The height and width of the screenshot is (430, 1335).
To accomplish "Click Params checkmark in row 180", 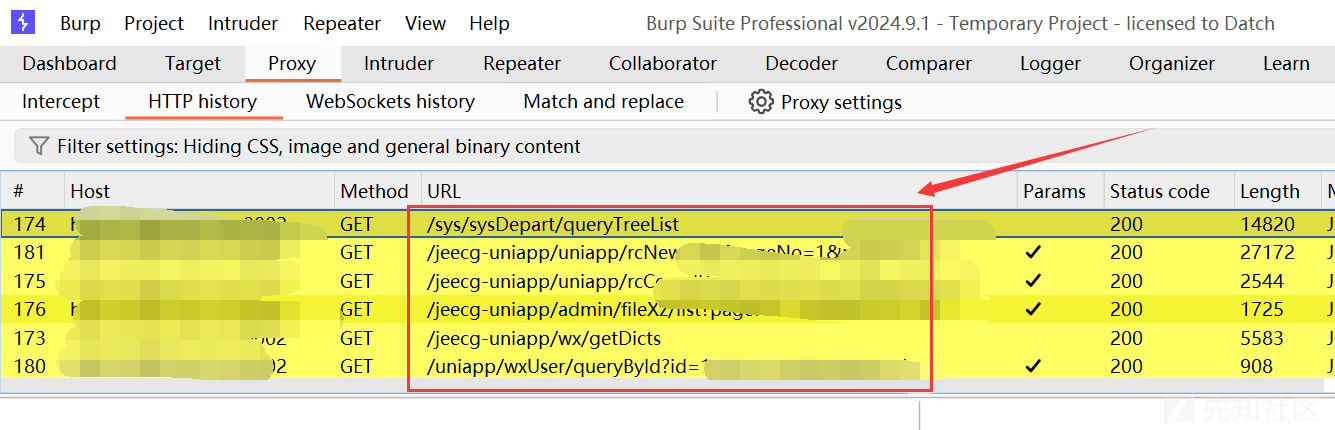I will coord(1033,367).
